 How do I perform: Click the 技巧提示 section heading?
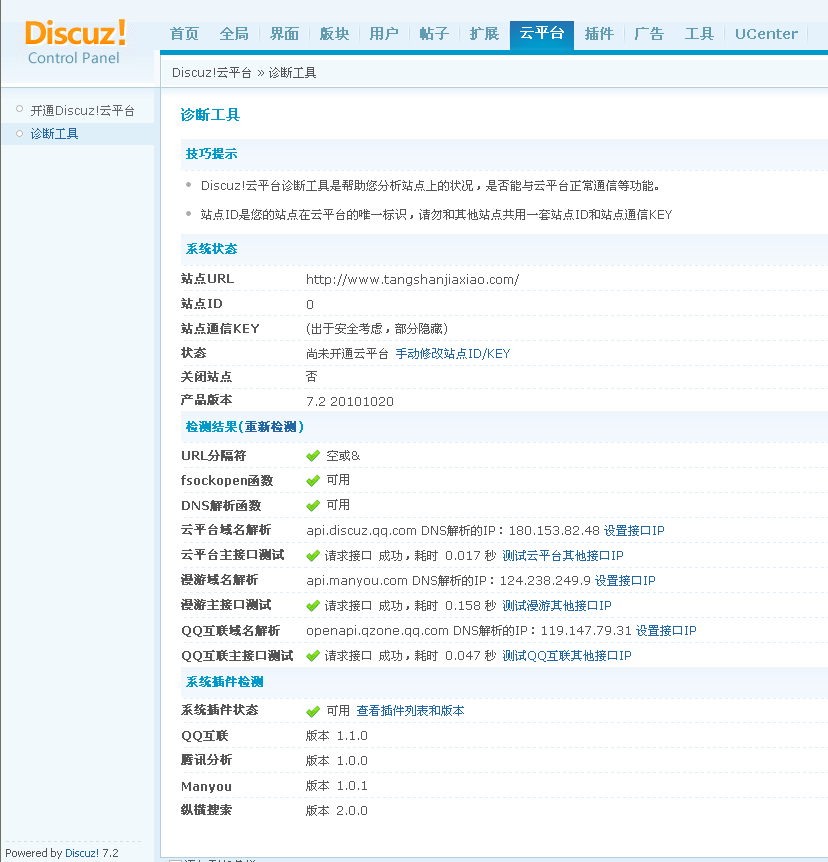coord(211,154)
